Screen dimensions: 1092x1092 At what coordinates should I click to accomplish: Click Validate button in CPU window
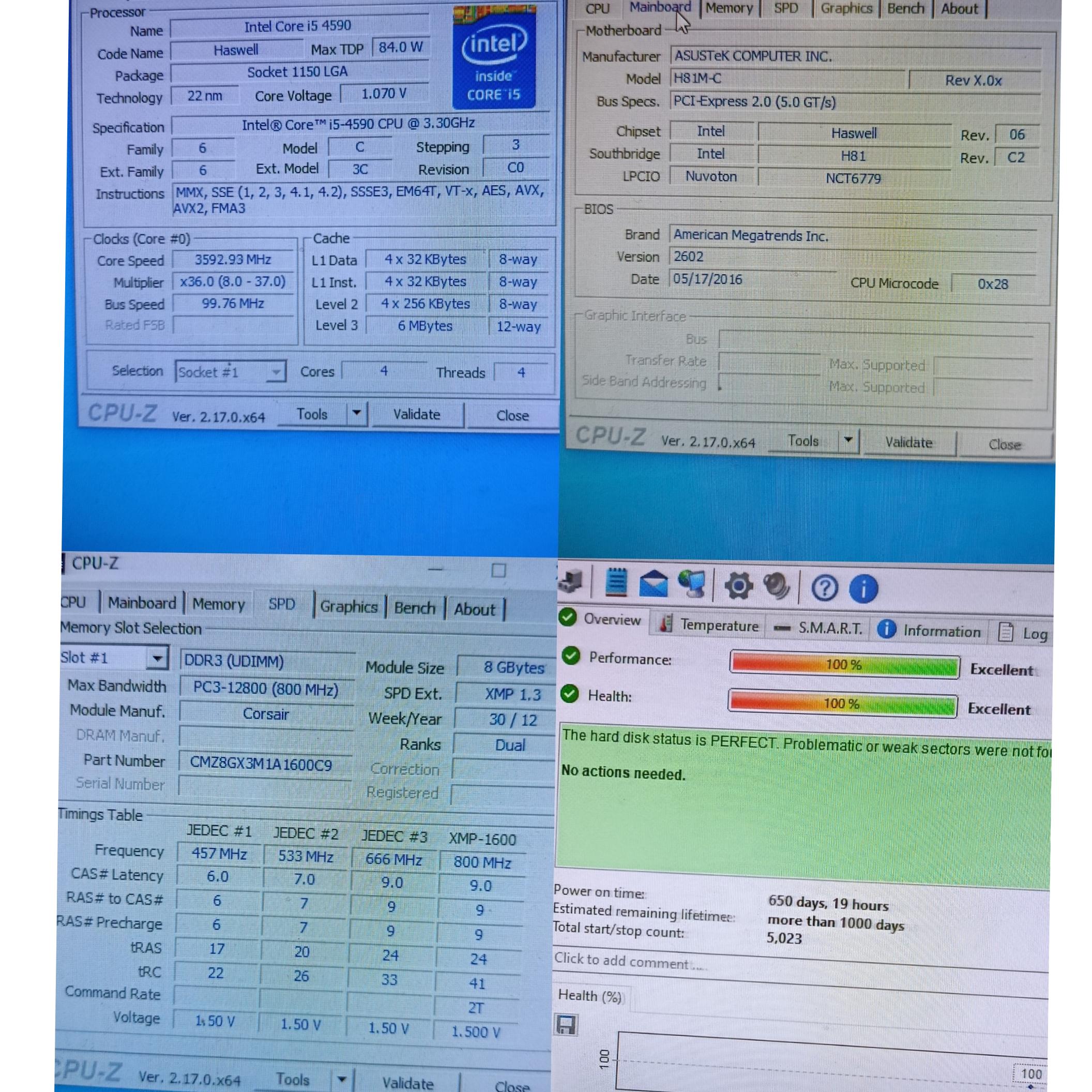tap(417, 414)
